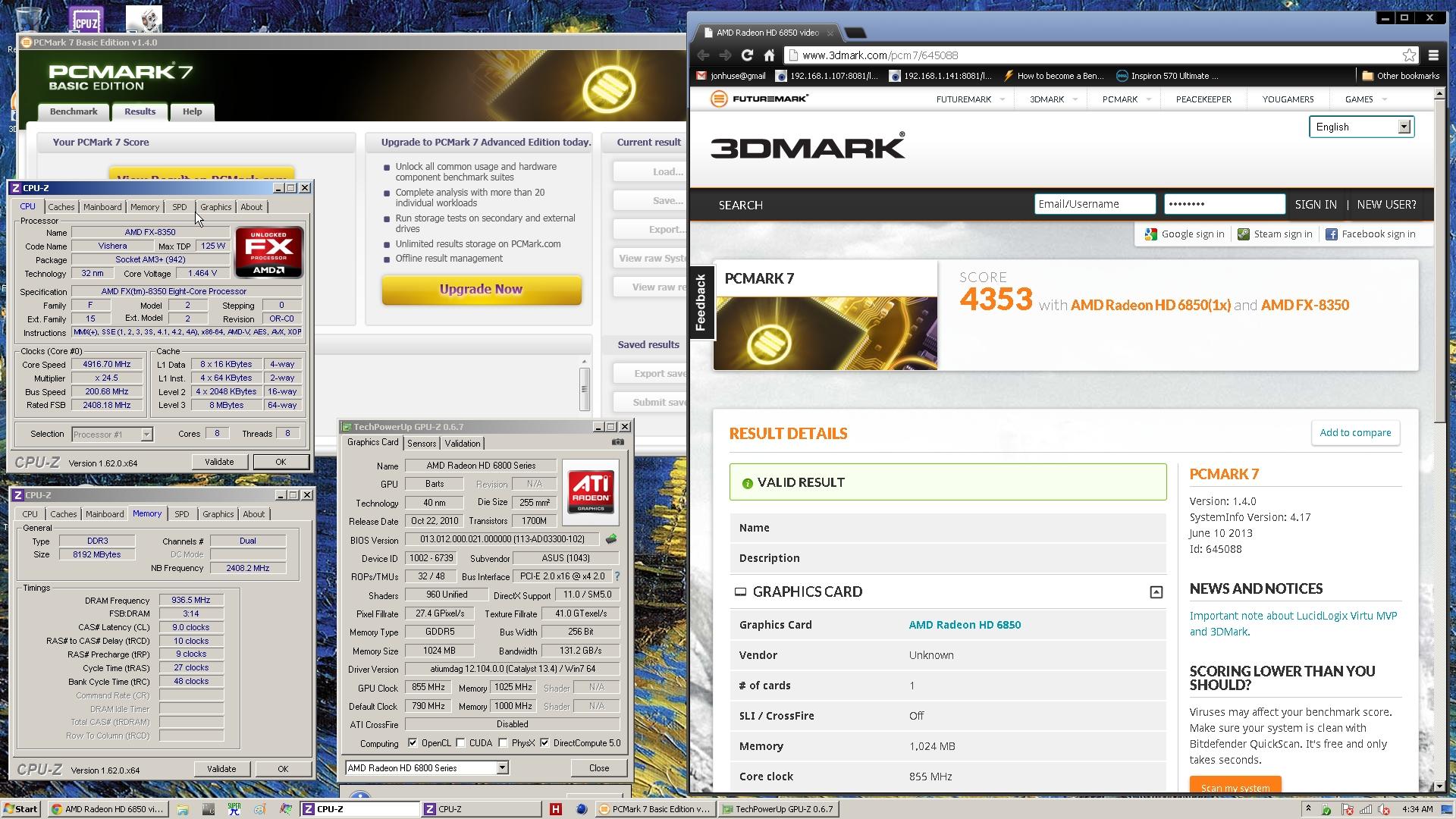Click Add to compare button
The image size is (1456, 819).
(1355, 432)
